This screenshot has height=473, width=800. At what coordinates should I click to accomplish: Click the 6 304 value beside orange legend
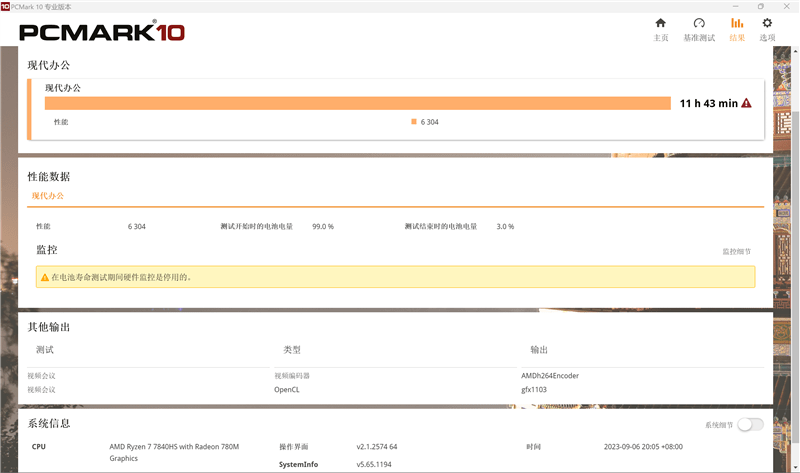point(430,122)
